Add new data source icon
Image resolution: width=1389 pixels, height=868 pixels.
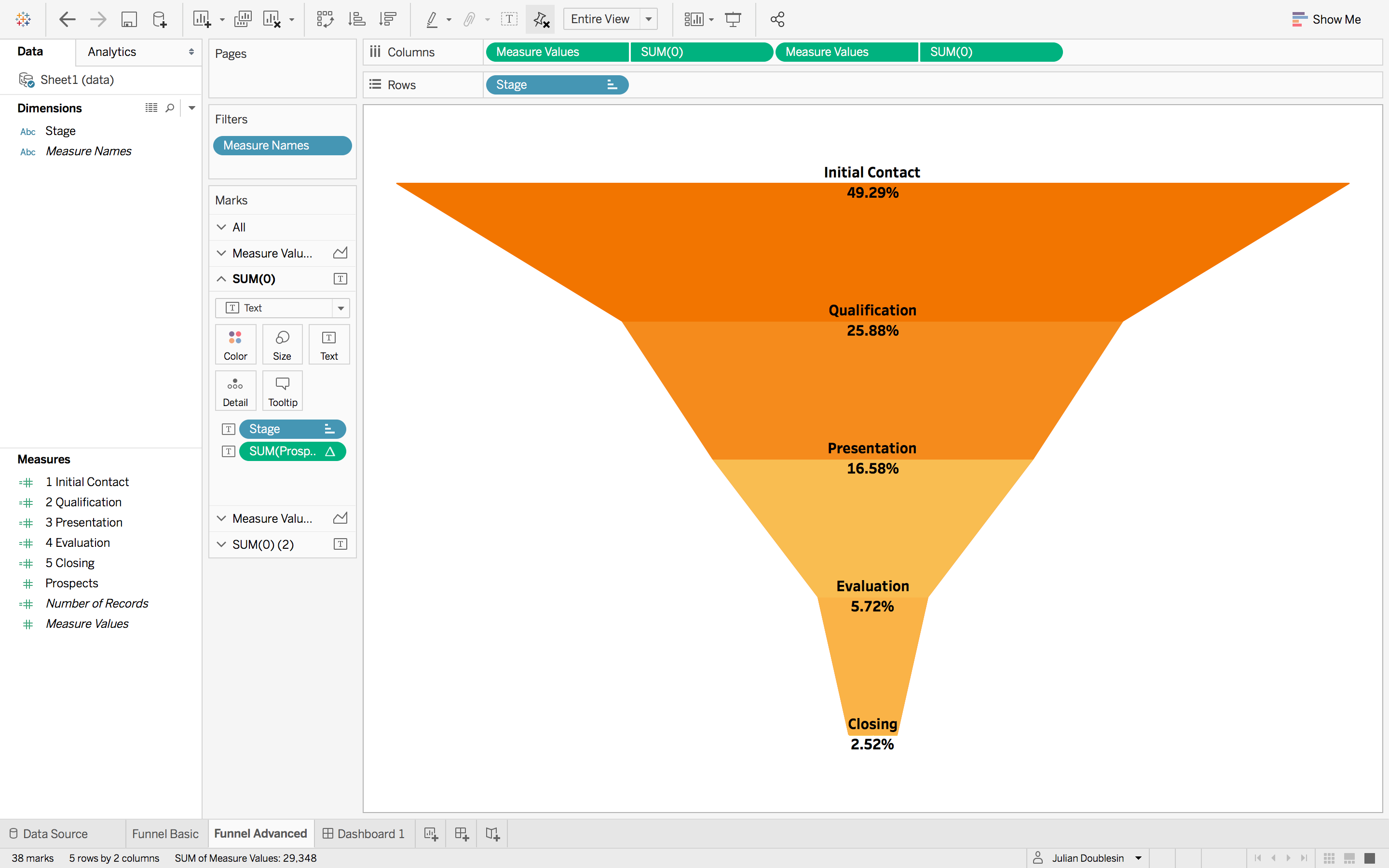tap(160, 19)
